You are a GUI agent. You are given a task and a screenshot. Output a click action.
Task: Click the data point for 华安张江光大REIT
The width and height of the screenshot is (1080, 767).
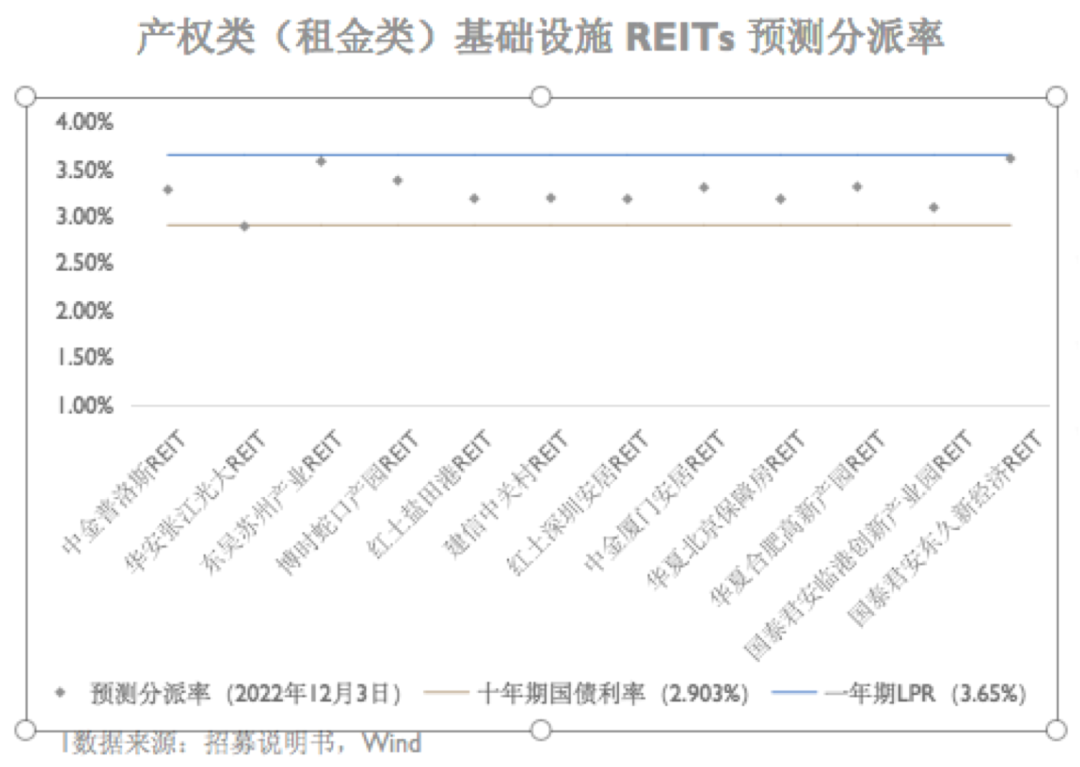(245, 226)
